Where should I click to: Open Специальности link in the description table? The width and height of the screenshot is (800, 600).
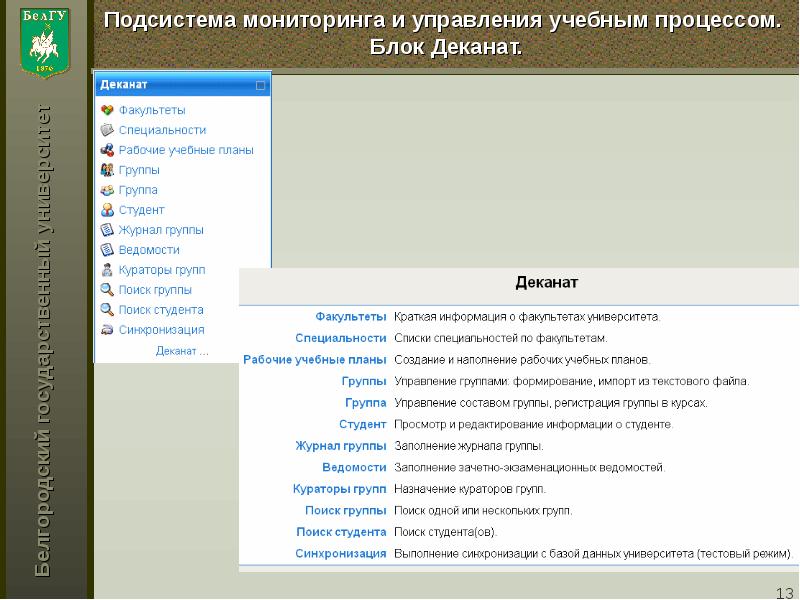[x=341, y=338]
